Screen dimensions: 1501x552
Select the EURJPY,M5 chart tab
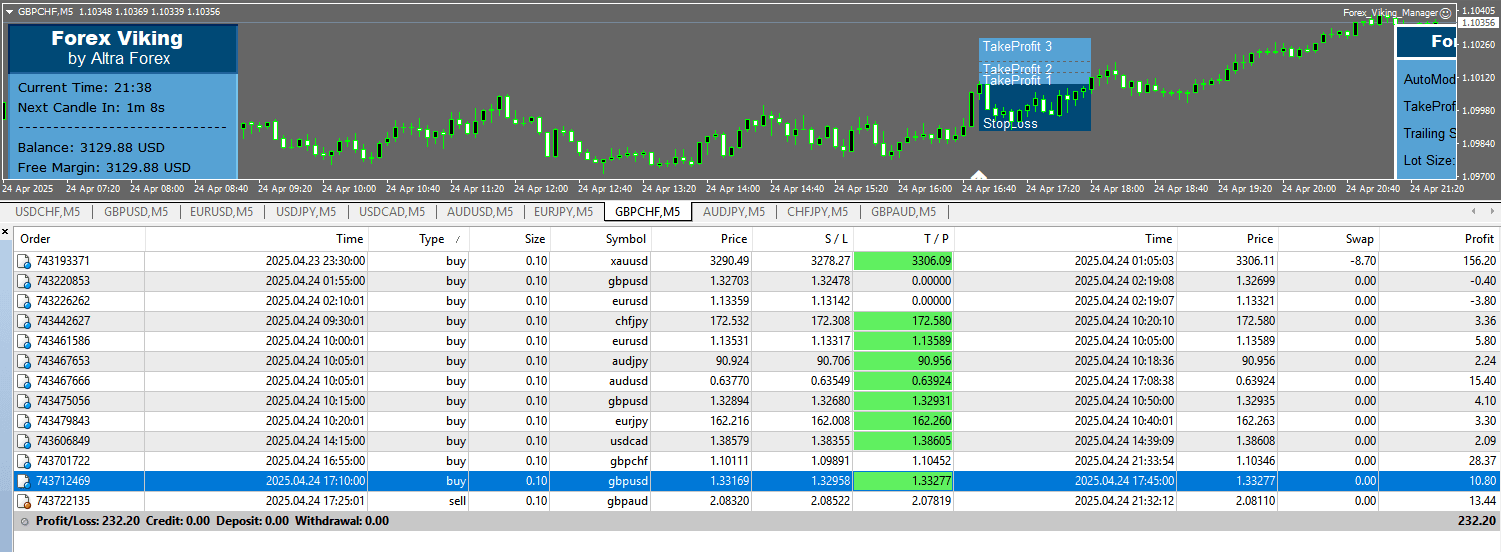[x=563, y=211]
